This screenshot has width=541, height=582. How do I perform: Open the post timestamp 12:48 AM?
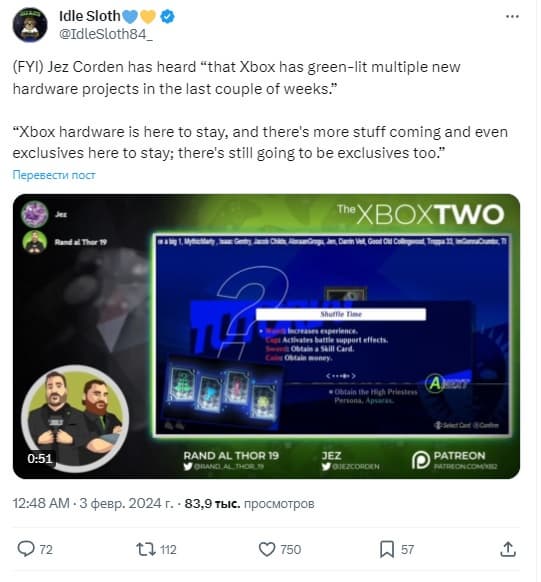point(41,503)
